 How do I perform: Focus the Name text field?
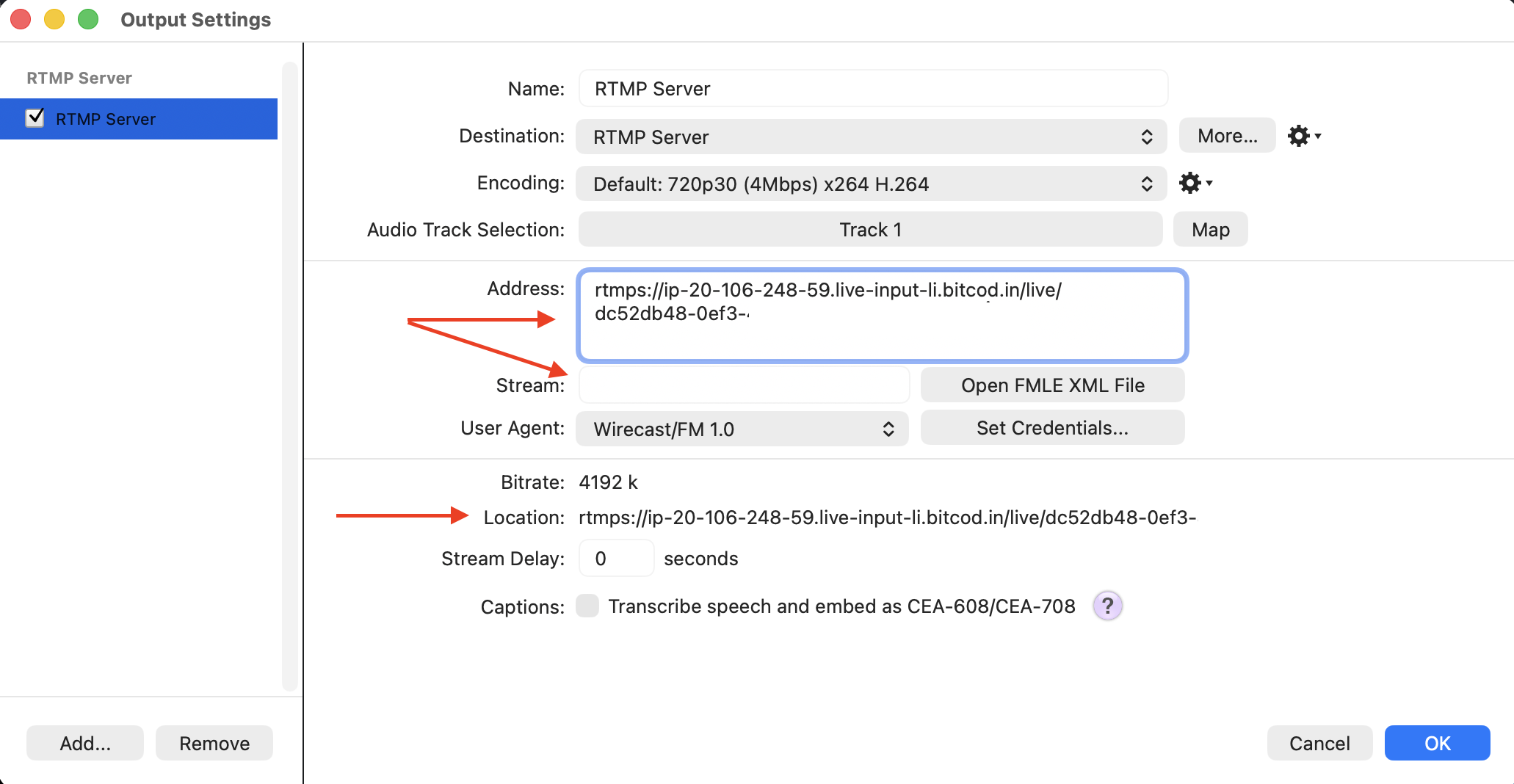point(873,89)
